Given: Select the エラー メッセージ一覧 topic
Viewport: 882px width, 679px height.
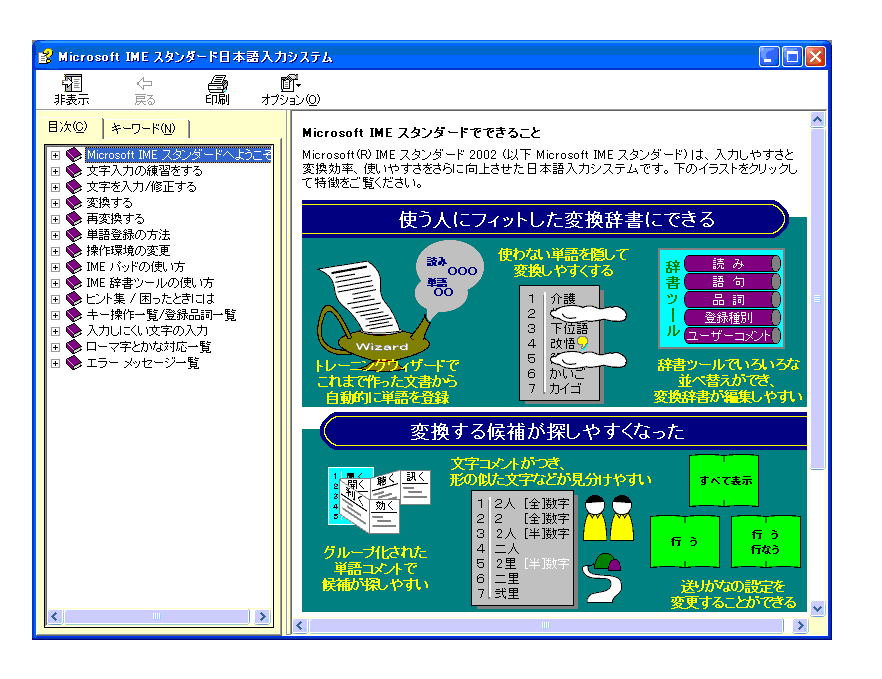Looking at the screenshot, I should pyautogui.click(x=142, y=363).
